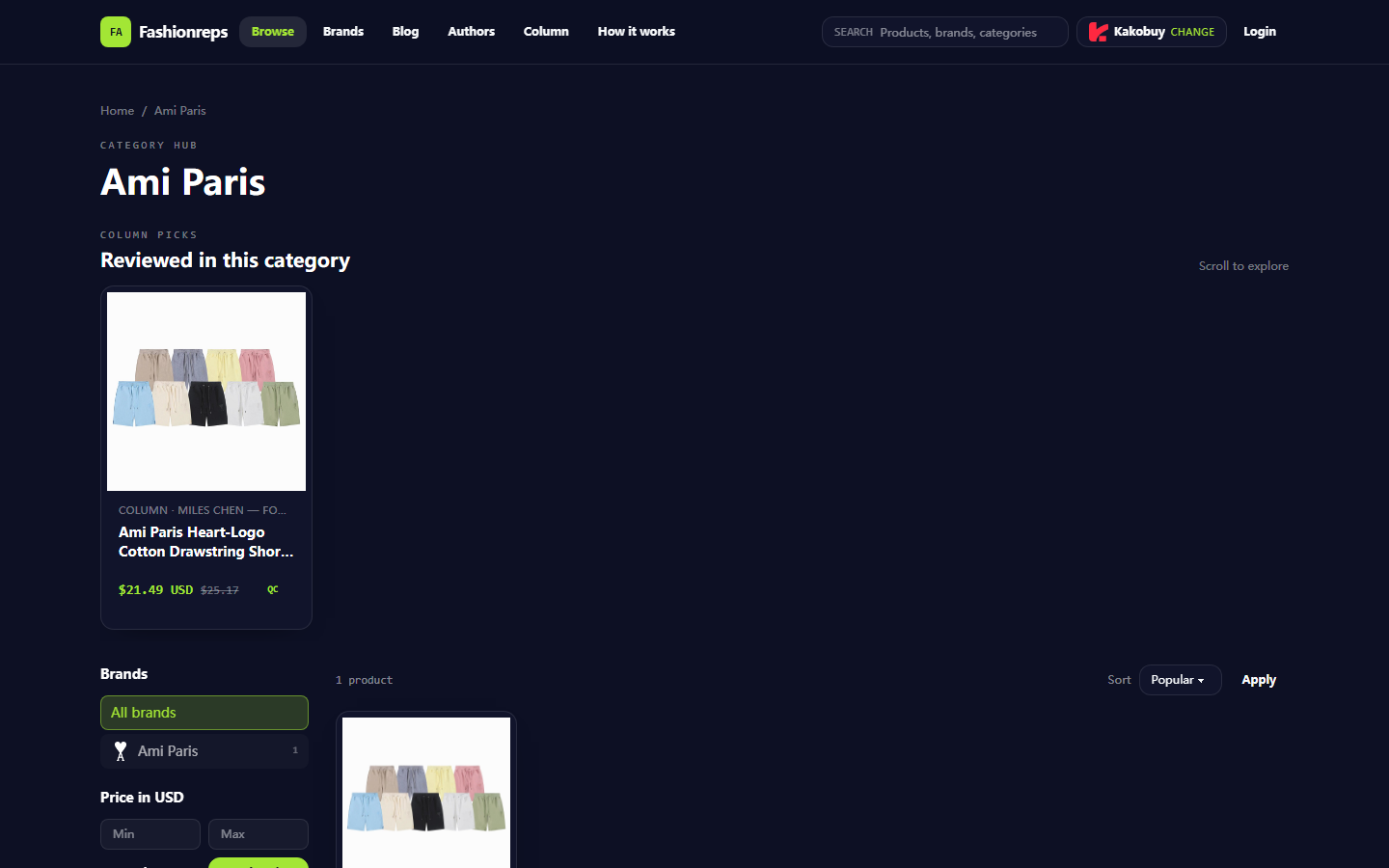This screenshot has height=868, width=1389.
Task: Click CHANGE to switch shopping agent
Action: (x=1192, y=32)
